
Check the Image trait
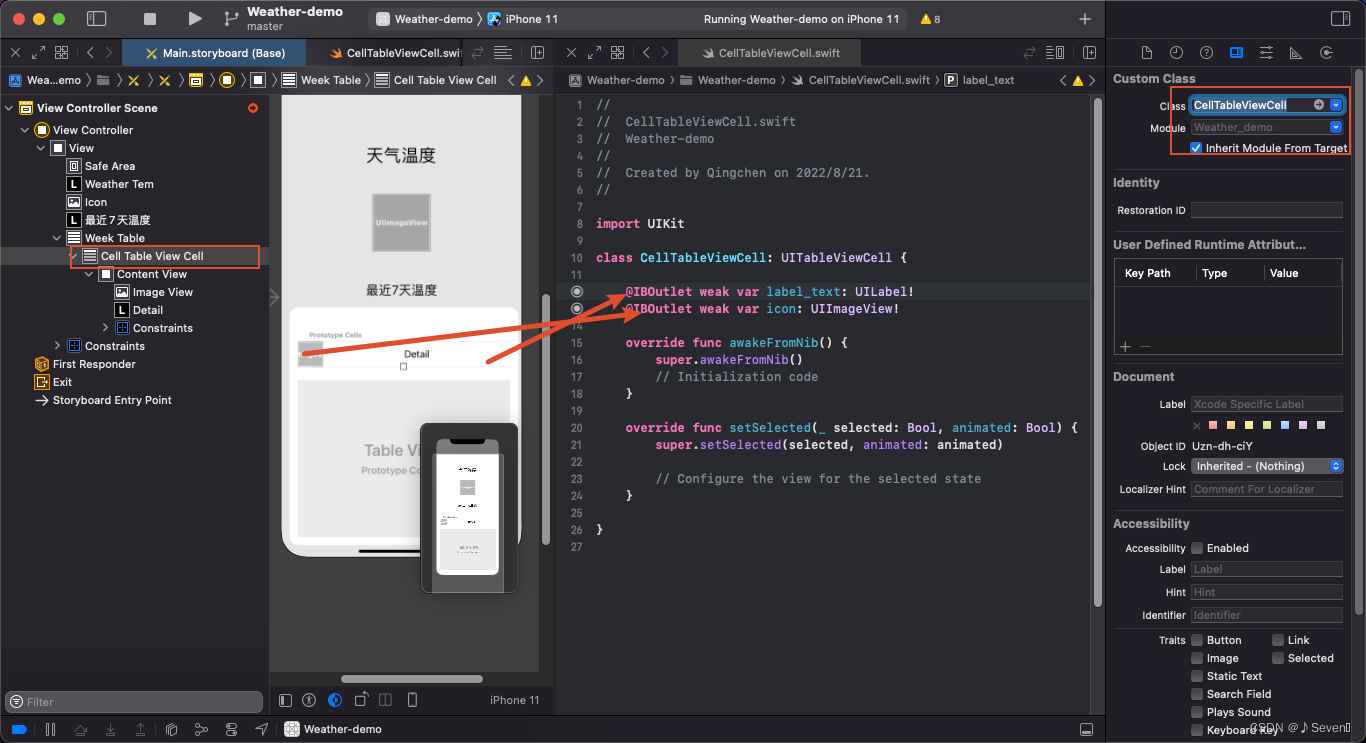[1197, 658]
